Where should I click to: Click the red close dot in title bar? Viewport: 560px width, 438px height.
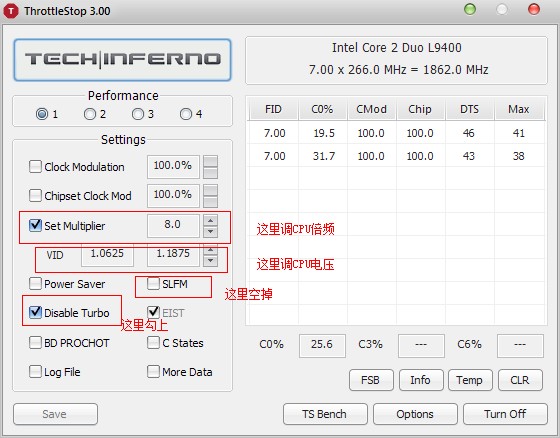coord(534,9)
